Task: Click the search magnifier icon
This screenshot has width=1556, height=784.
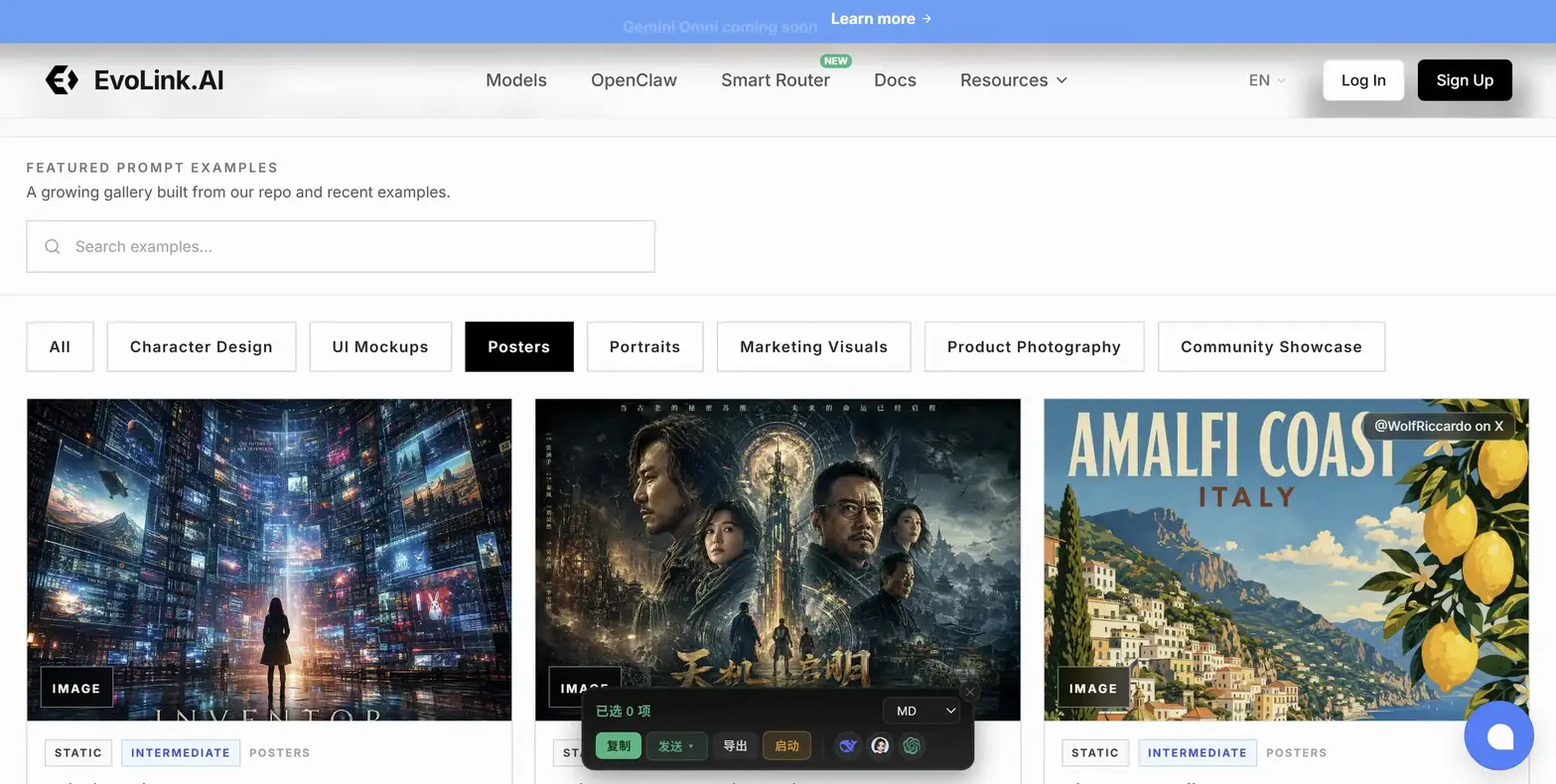Action: (53, 246)
